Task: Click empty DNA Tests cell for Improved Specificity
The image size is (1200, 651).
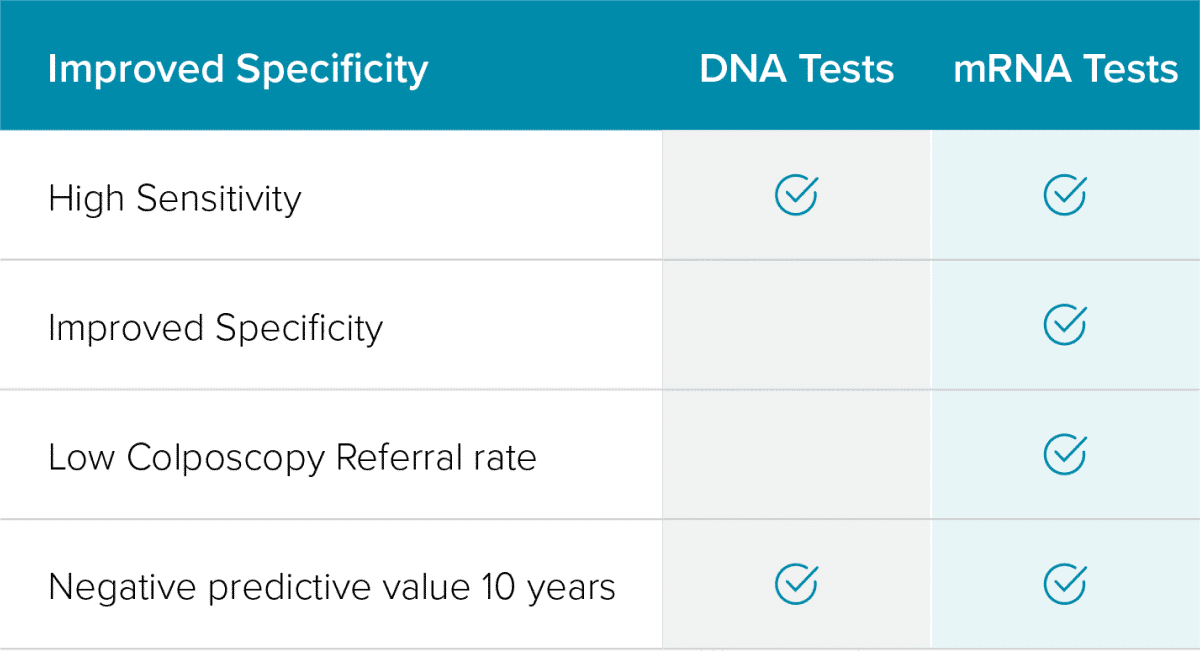Action: coord(796,325)
